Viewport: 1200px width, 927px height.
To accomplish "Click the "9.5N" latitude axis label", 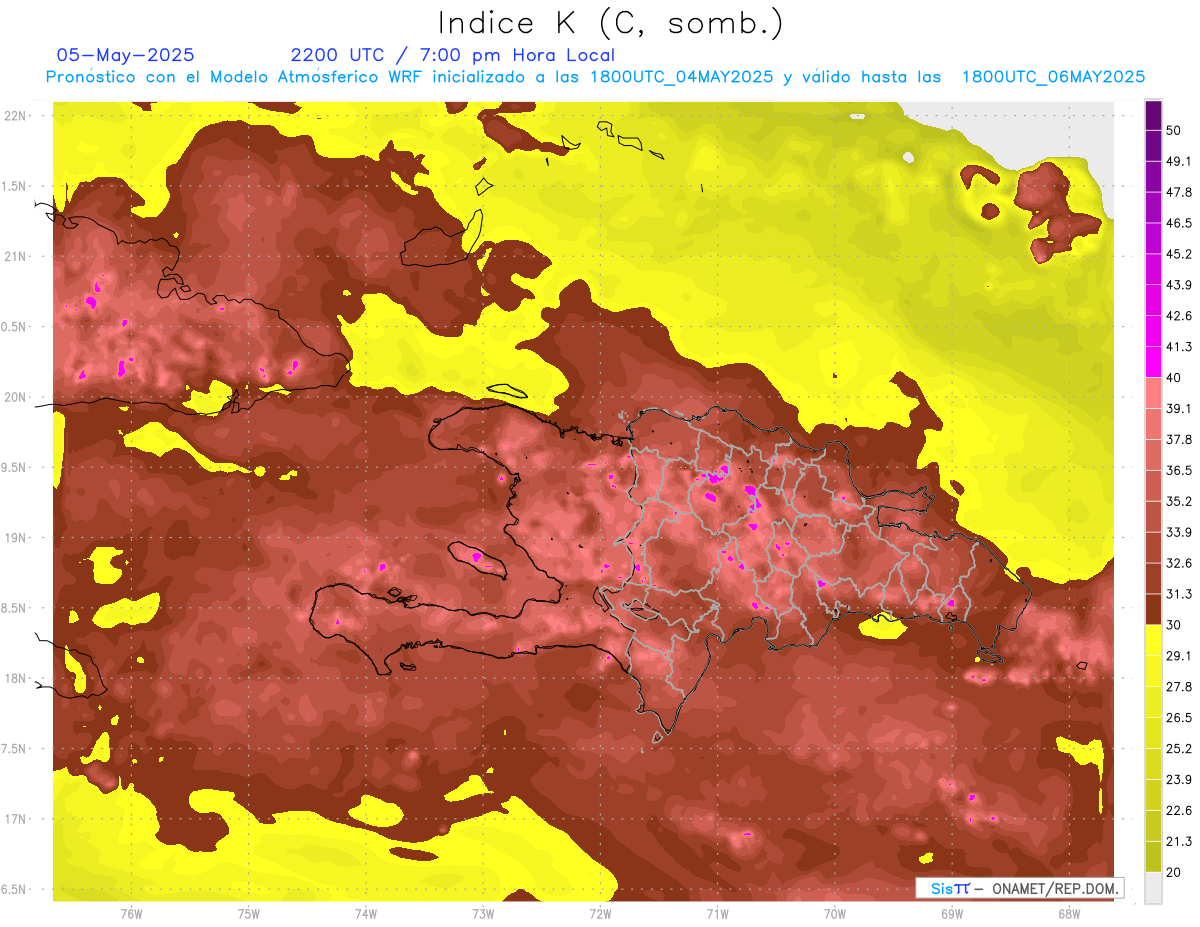I will [x=15, y=467].
